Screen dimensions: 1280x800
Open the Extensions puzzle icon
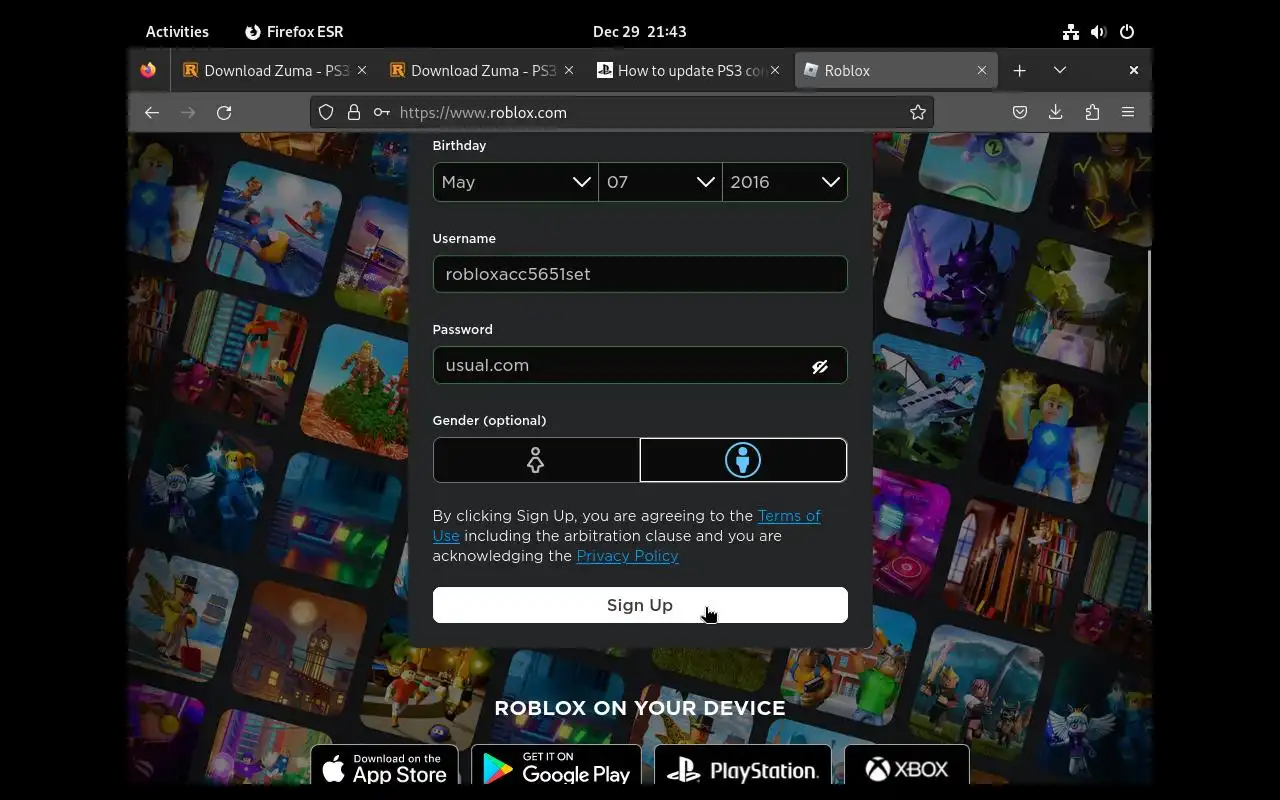[x=1092, y=112]
